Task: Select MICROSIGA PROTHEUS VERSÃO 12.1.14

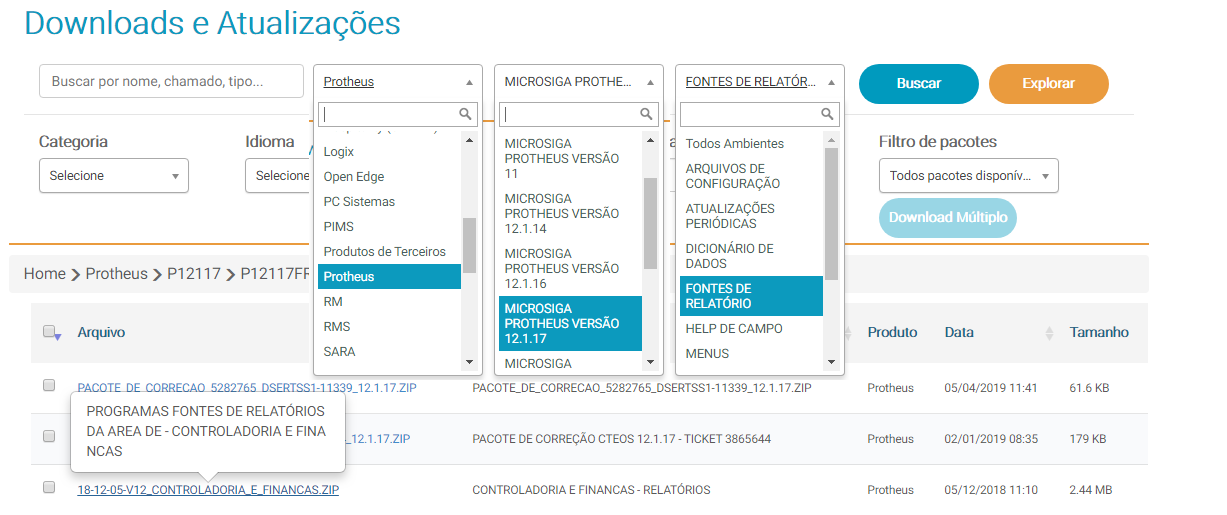Action: (570, 214)
